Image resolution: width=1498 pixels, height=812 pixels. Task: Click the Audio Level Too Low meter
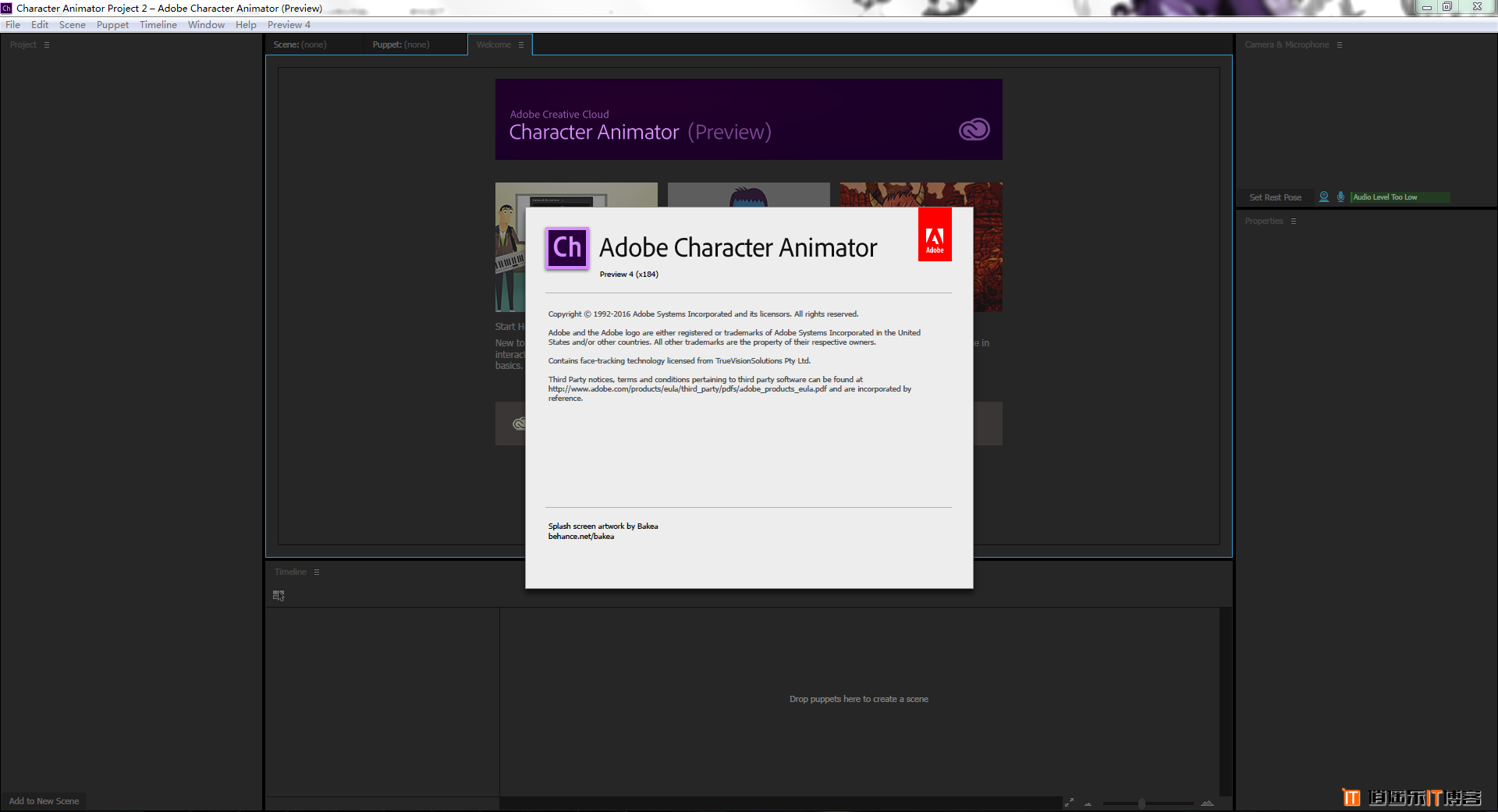(x=1400, y=197)
